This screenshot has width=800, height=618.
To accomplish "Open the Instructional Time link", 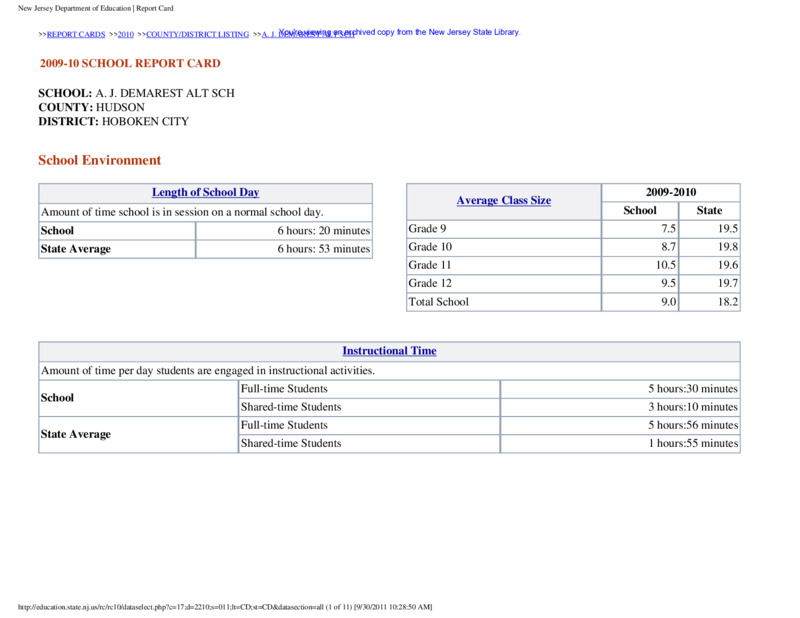I will (389, 351).
